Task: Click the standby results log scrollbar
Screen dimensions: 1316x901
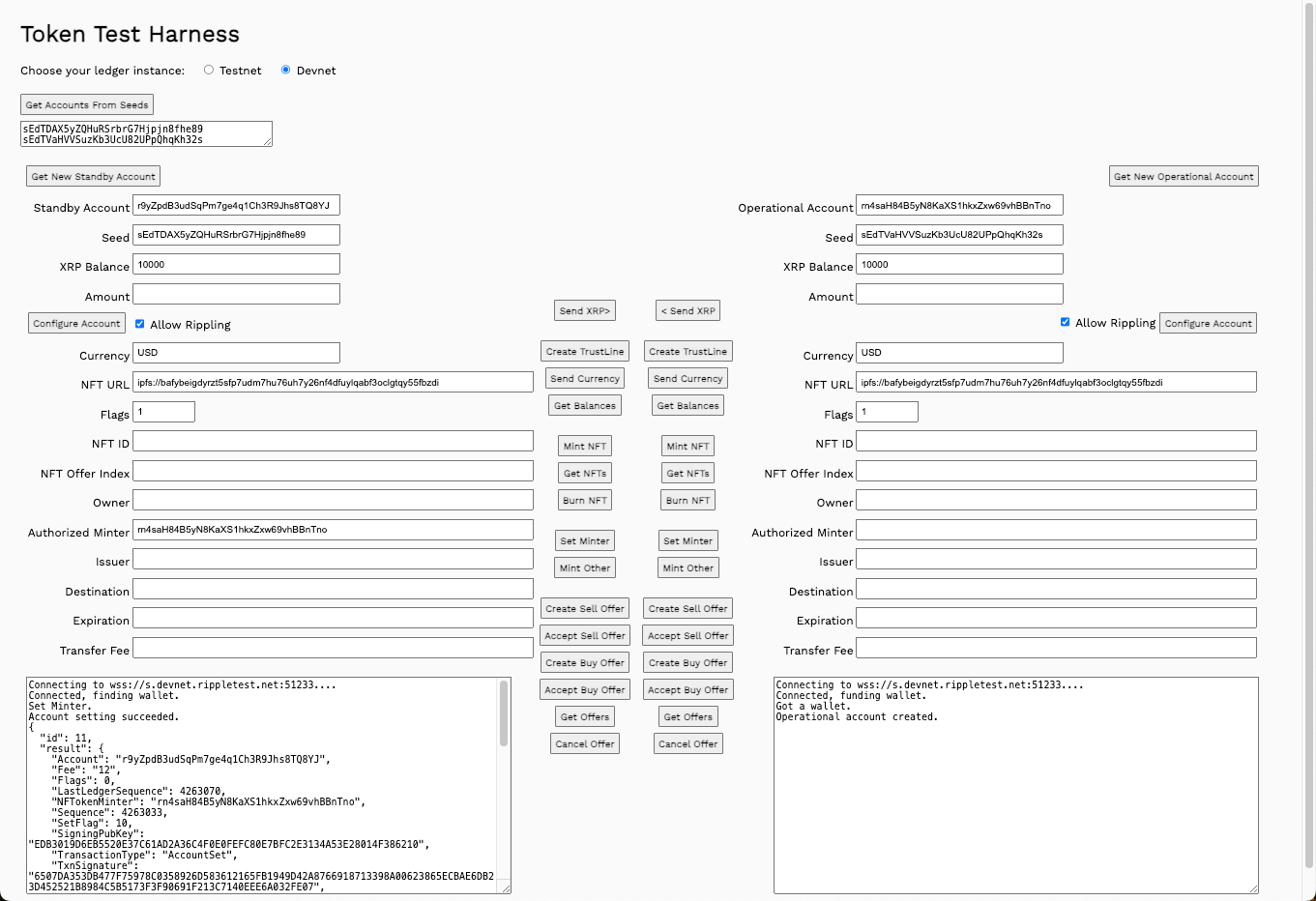Action: 504,715
